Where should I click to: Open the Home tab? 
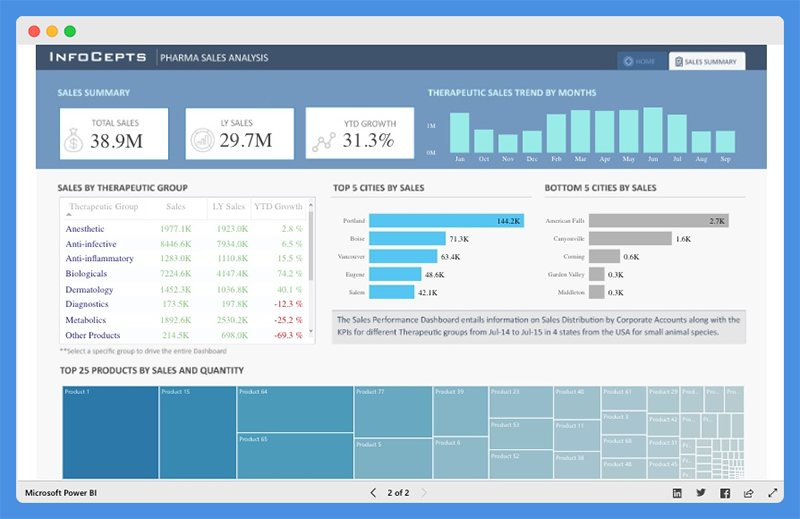point(640,61)
